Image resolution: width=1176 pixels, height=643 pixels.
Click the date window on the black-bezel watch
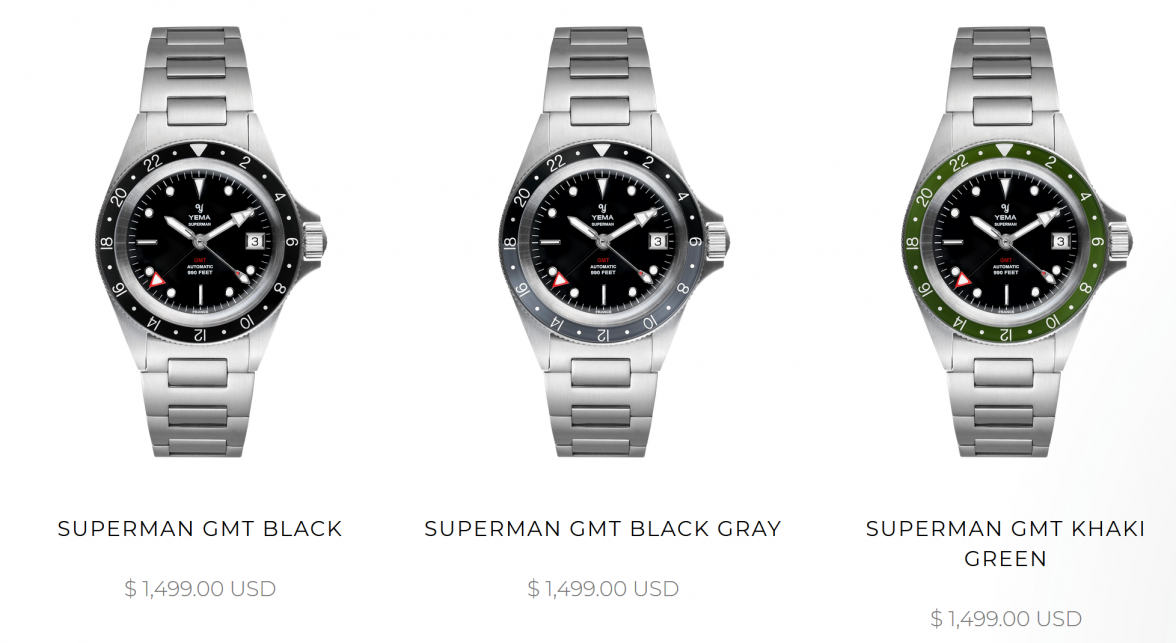(x=257, y=241)
